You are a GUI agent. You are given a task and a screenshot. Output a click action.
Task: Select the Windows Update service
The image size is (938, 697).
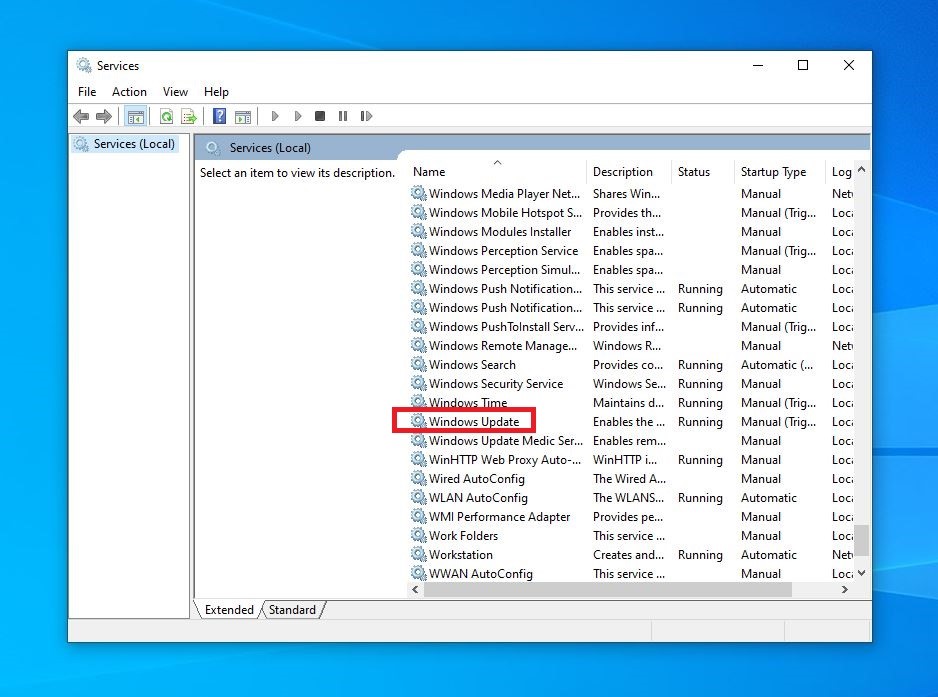tap(474, 422)
